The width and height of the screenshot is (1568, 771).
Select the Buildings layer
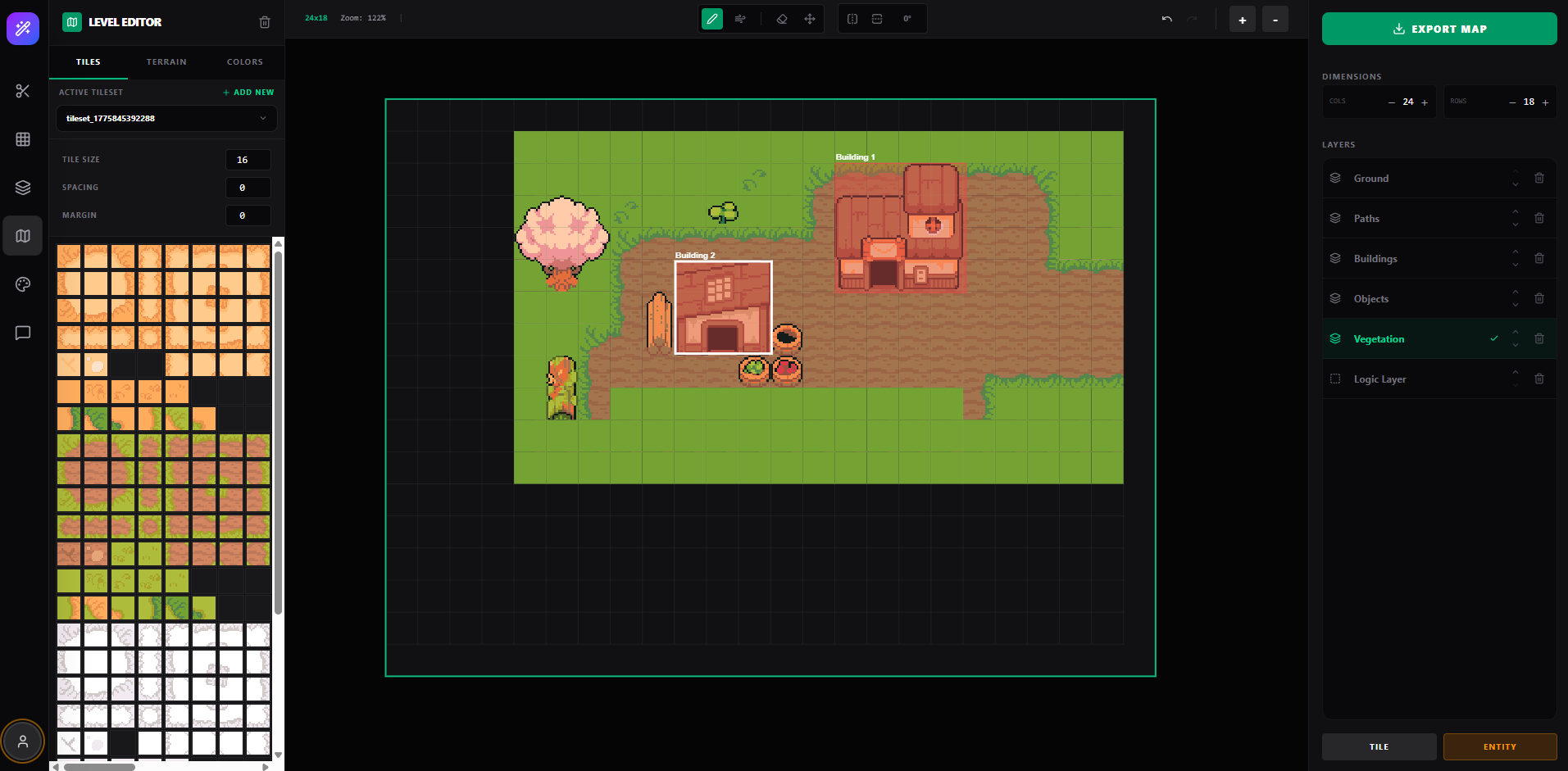click(x=1439, y=258)
